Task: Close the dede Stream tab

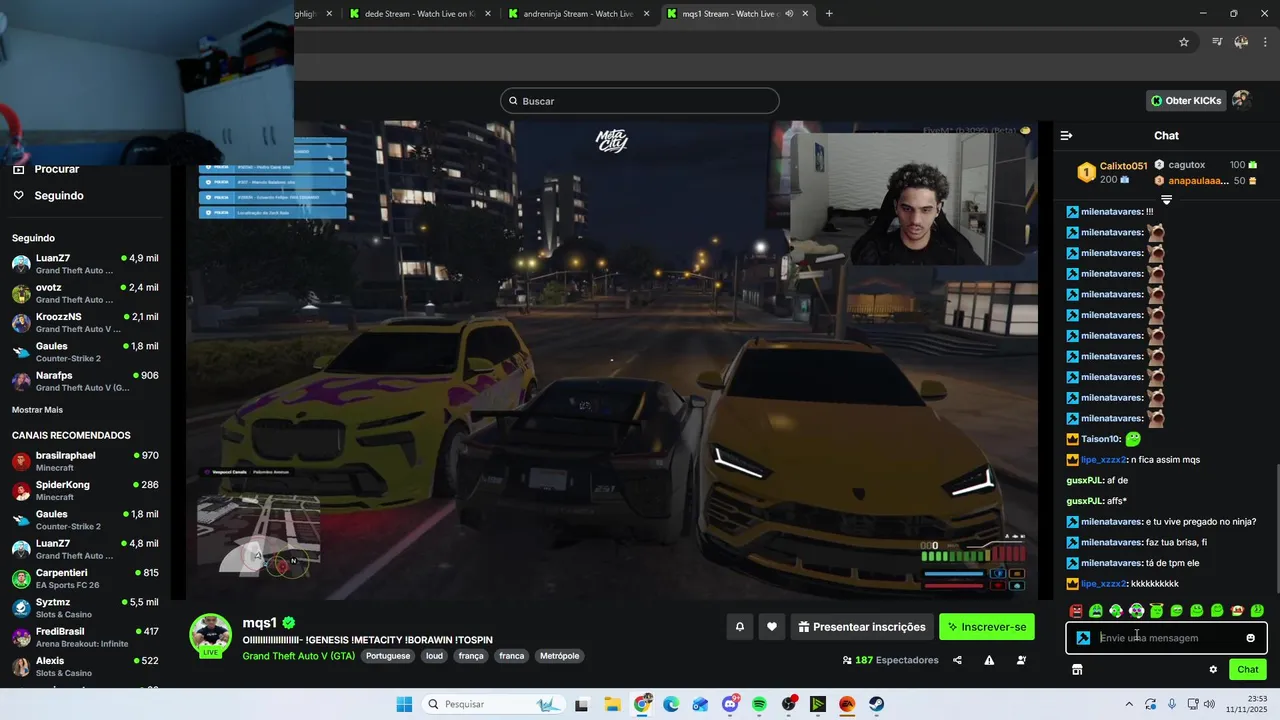Action: (488, 14)
